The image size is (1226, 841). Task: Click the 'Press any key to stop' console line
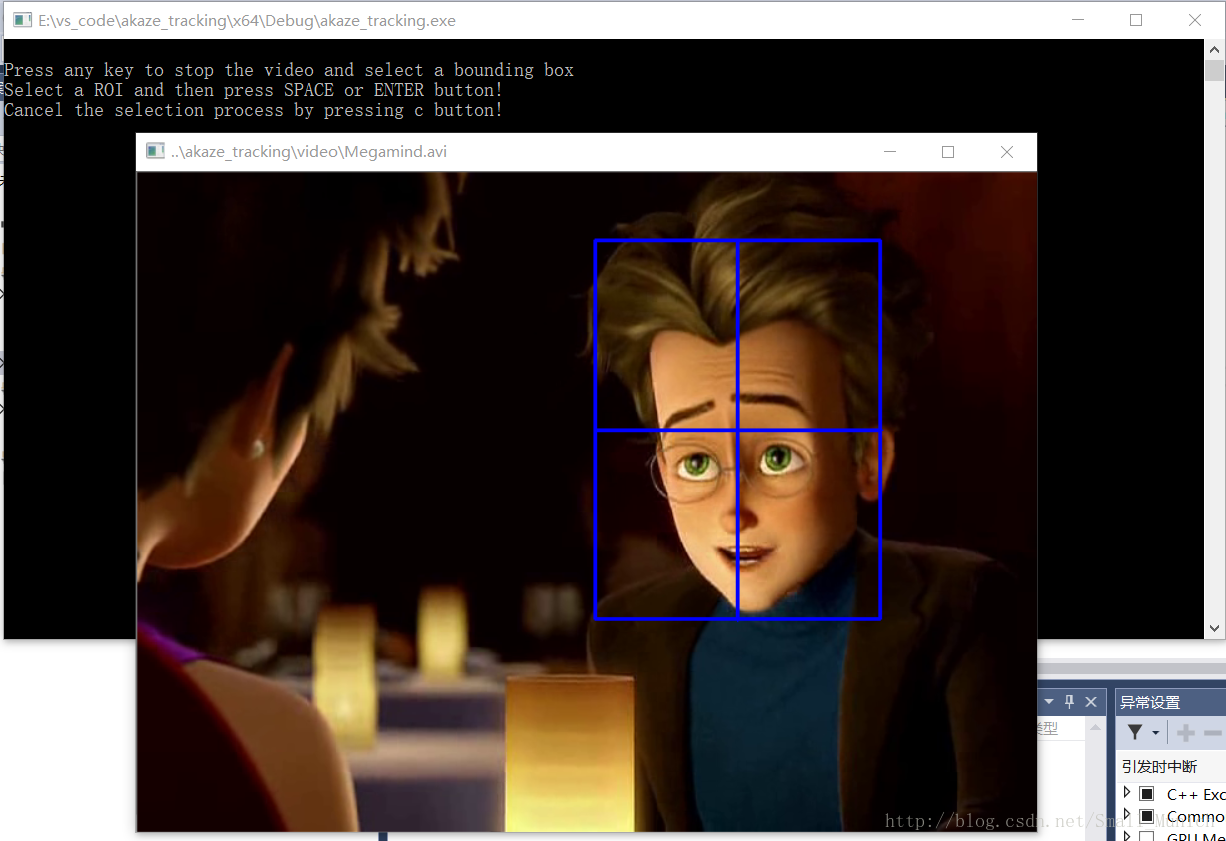[289, 70]
